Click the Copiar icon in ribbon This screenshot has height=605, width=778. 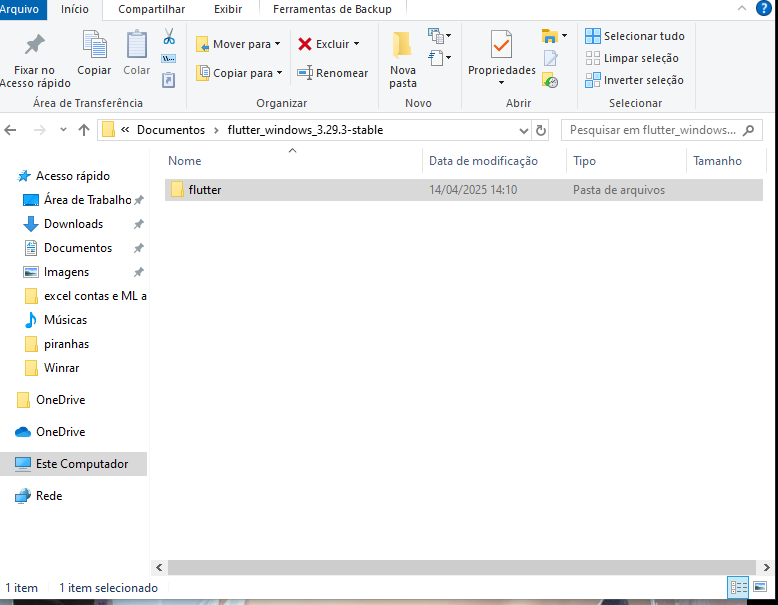94,45
